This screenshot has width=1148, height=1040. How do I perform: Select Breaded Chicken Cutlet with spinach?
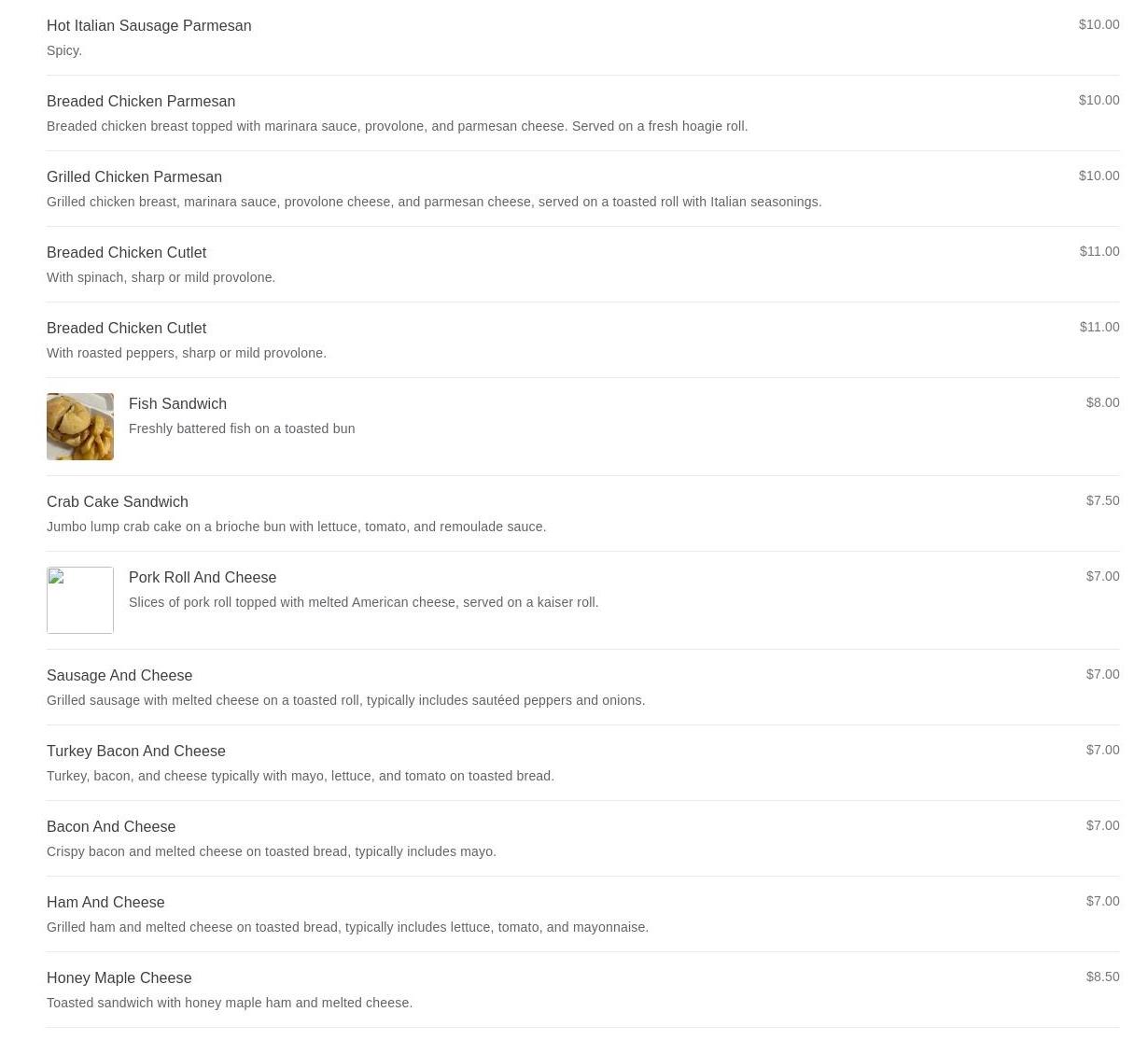click(583, 264)
